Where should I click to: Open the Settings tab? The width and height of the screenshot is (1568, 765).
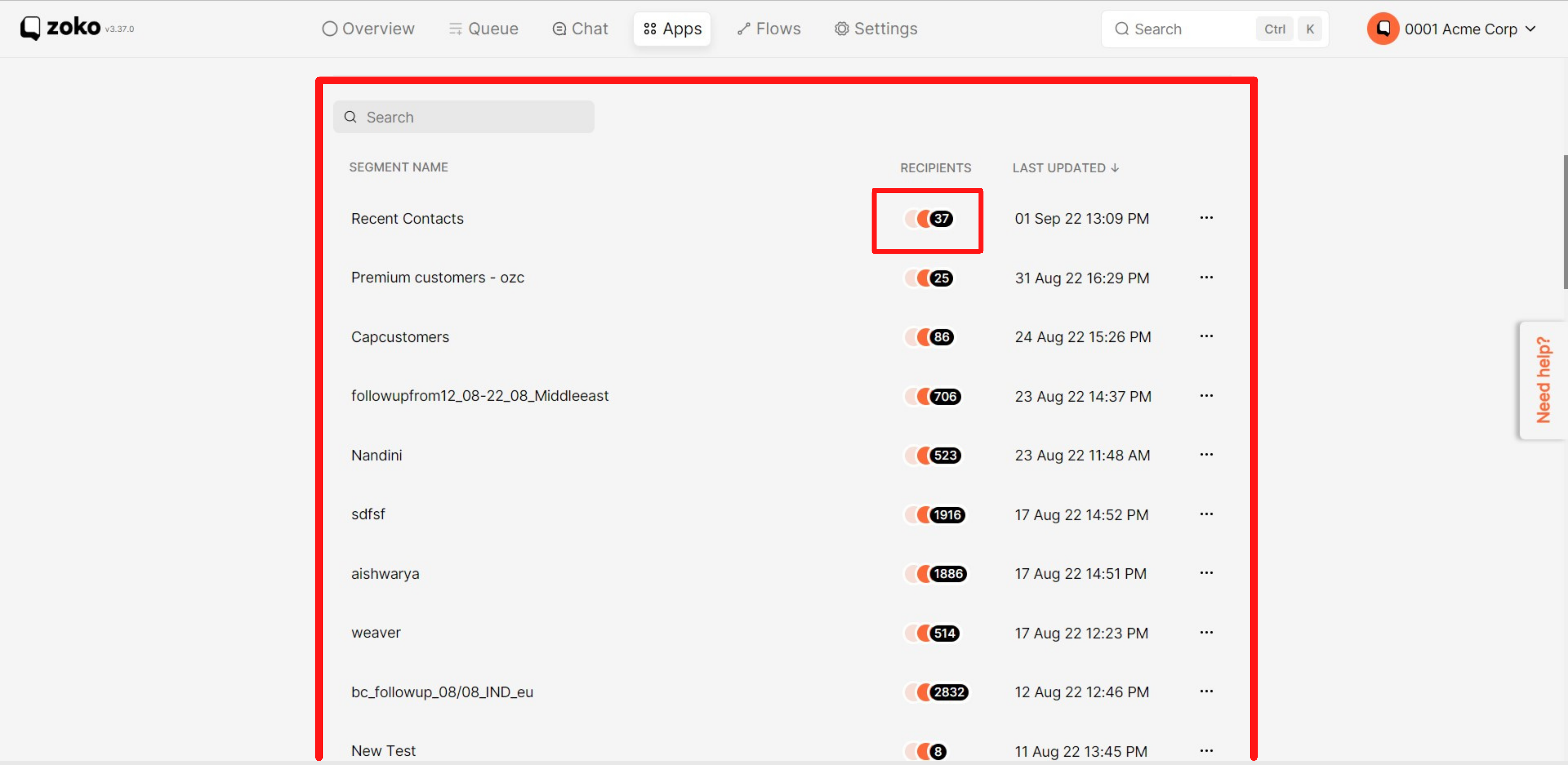tap(876, 29)
